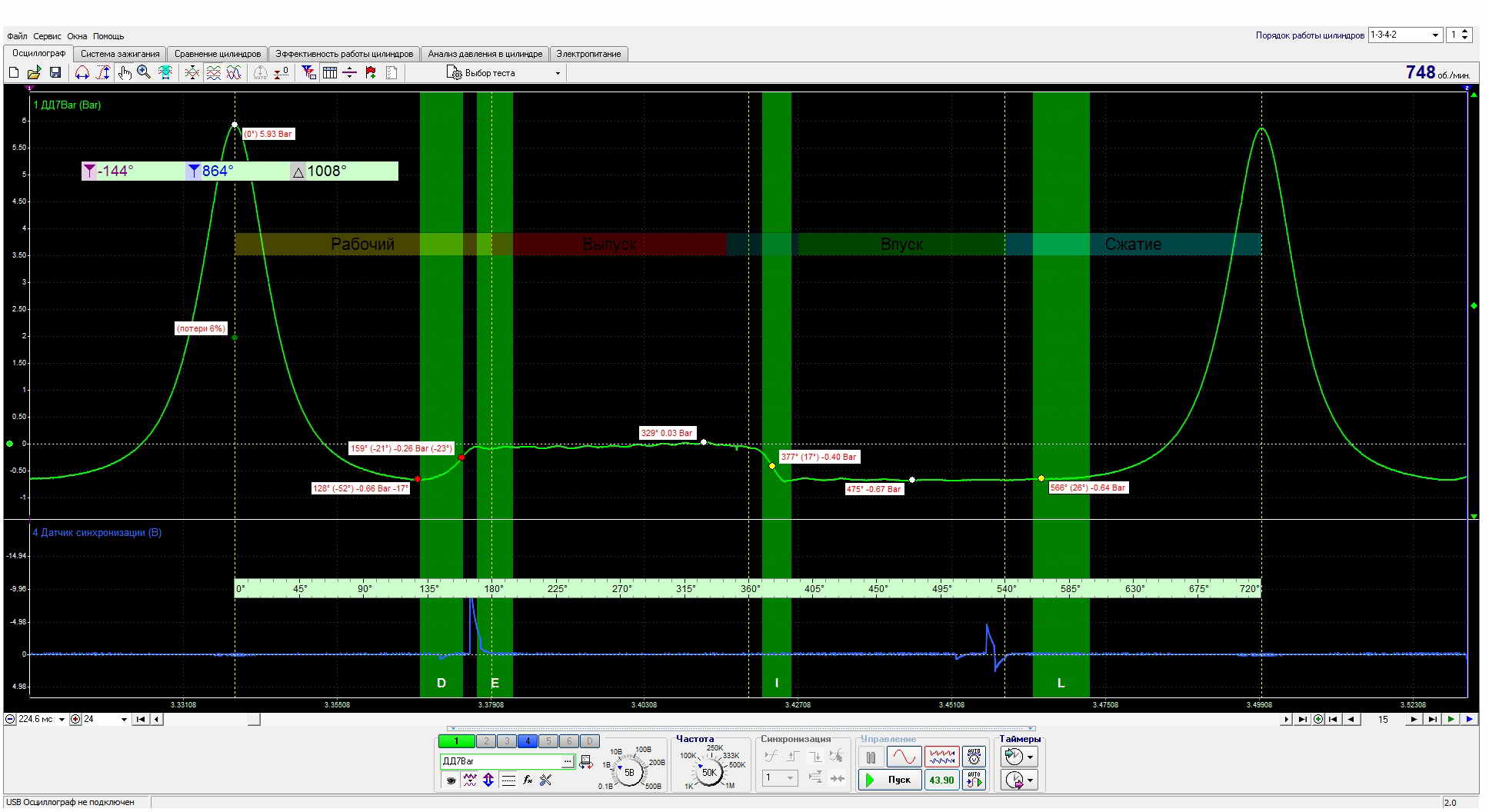Click the 43.90 value button

941,780
